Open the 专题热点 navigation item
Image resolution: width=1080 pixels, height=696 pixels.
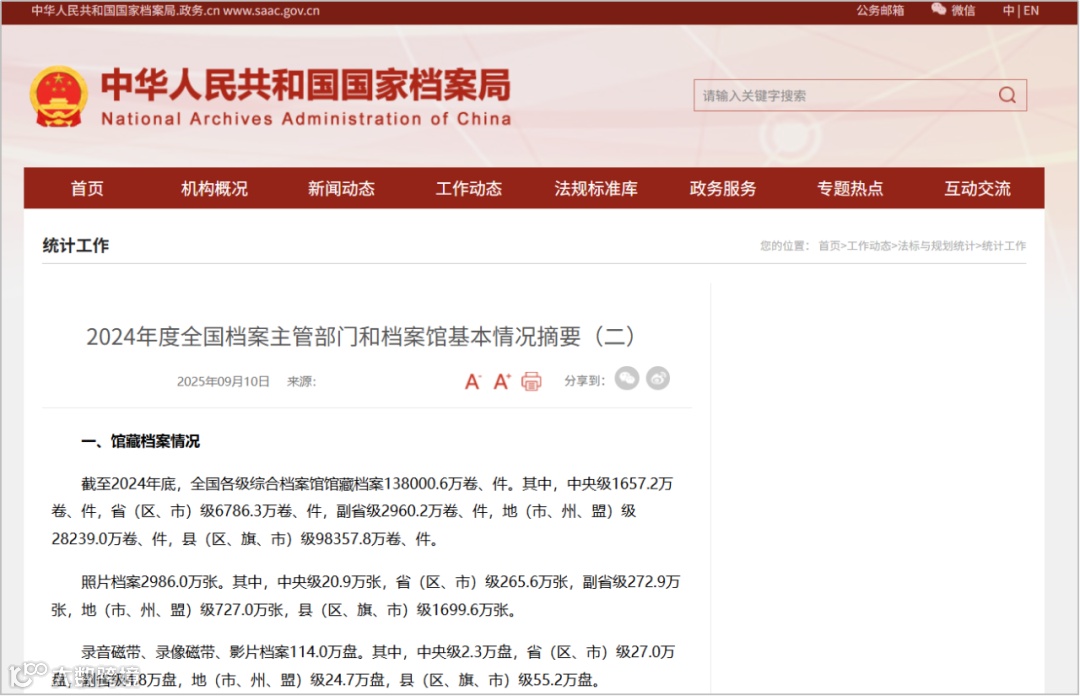(850, 188)
